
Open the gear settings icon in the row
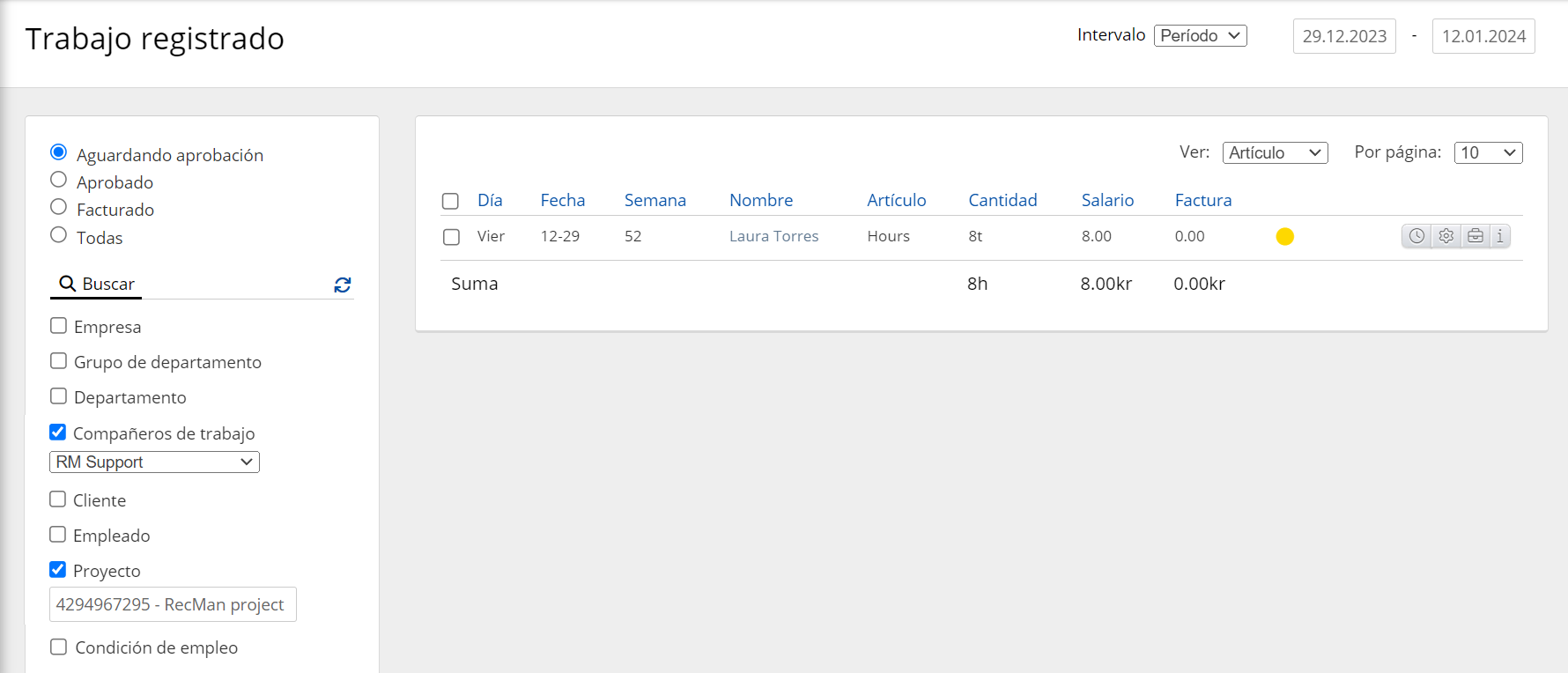[x=1446, y=236]
